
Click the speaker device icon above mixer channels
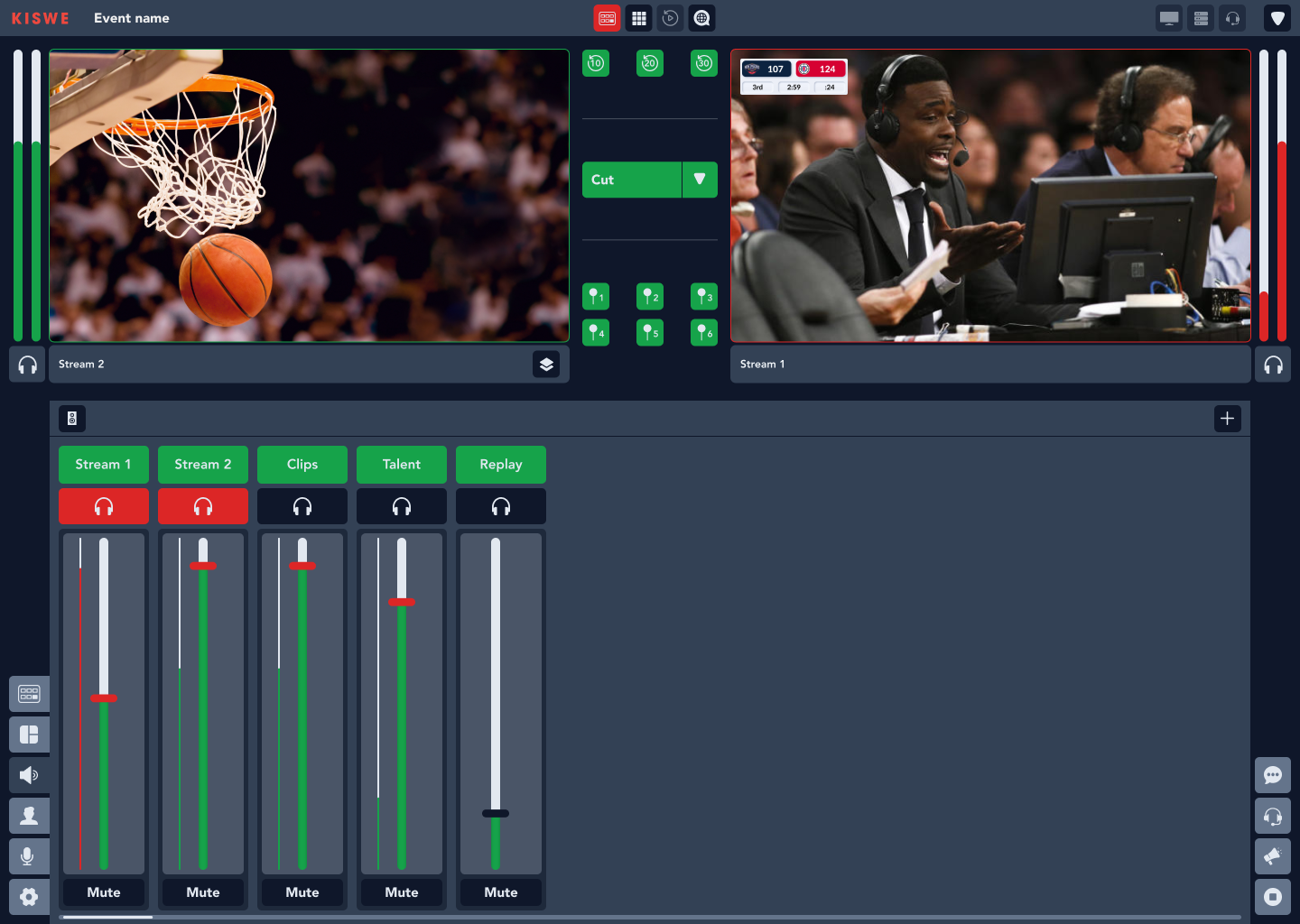pyautogui.click(x=72, y=419)
